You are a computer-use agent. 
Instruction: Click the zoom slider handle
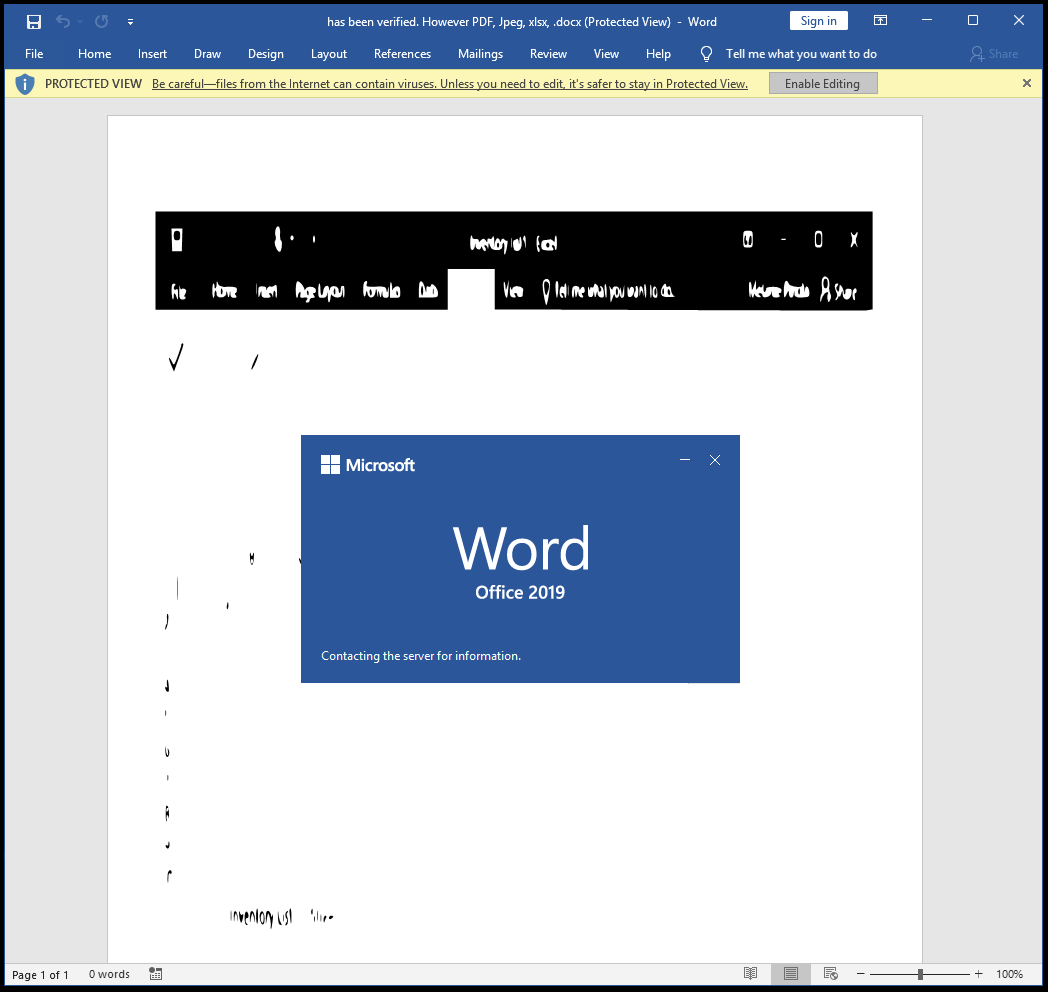[920, 974]
